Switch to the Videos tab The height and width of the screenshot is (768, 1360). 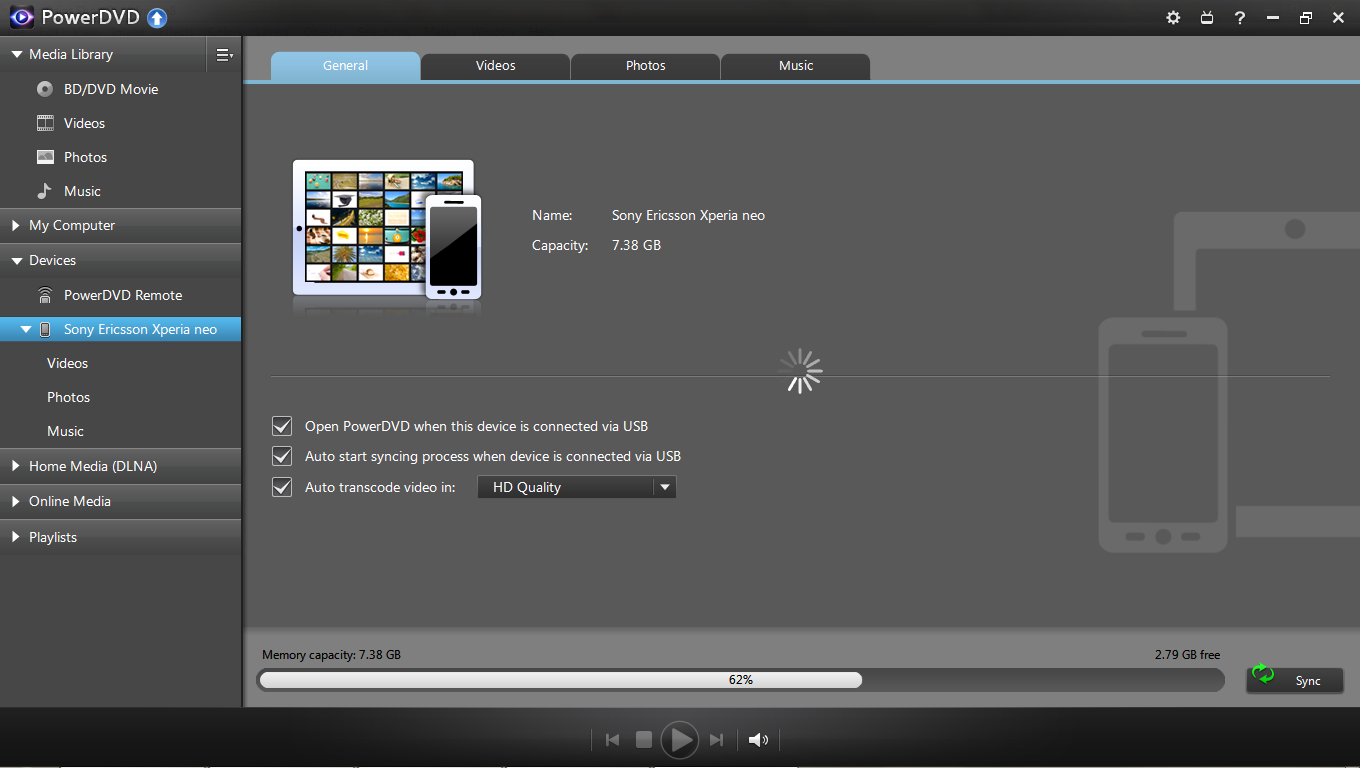coord(495,66)
